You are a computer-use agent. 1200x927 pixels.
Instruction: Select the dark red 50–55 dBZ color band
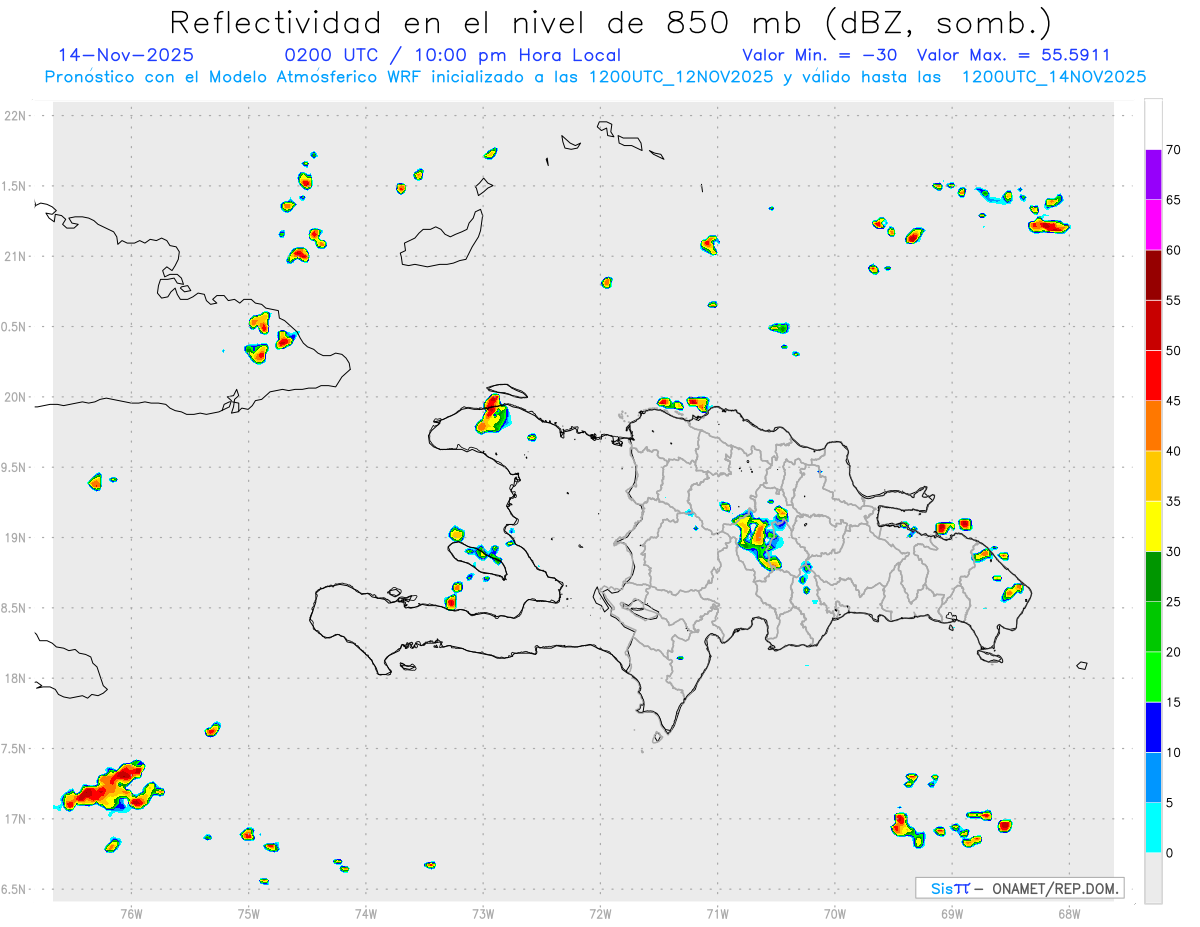point(1153,325)
